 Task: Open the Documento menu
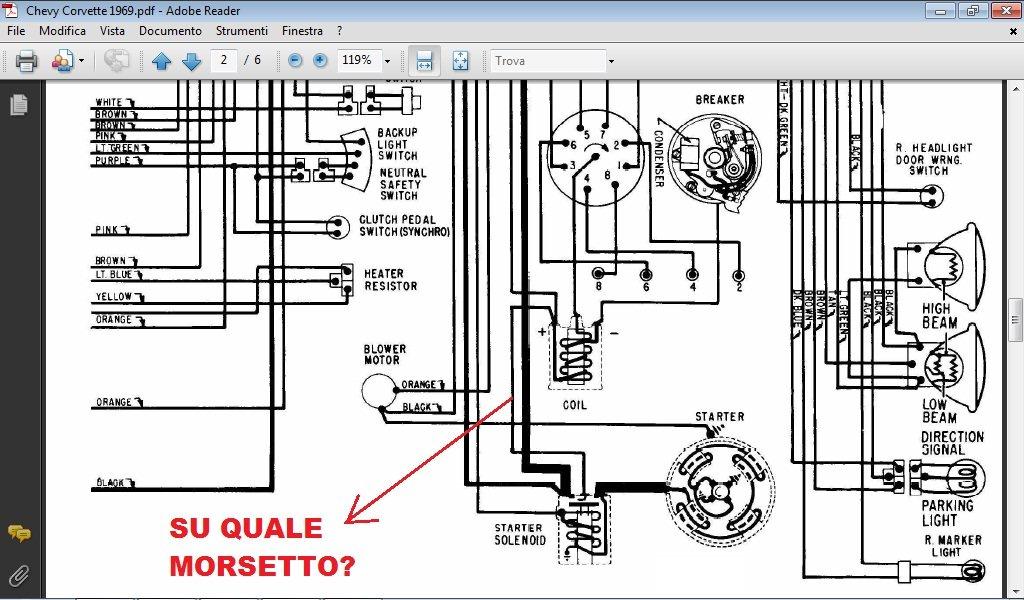(170, 31)
